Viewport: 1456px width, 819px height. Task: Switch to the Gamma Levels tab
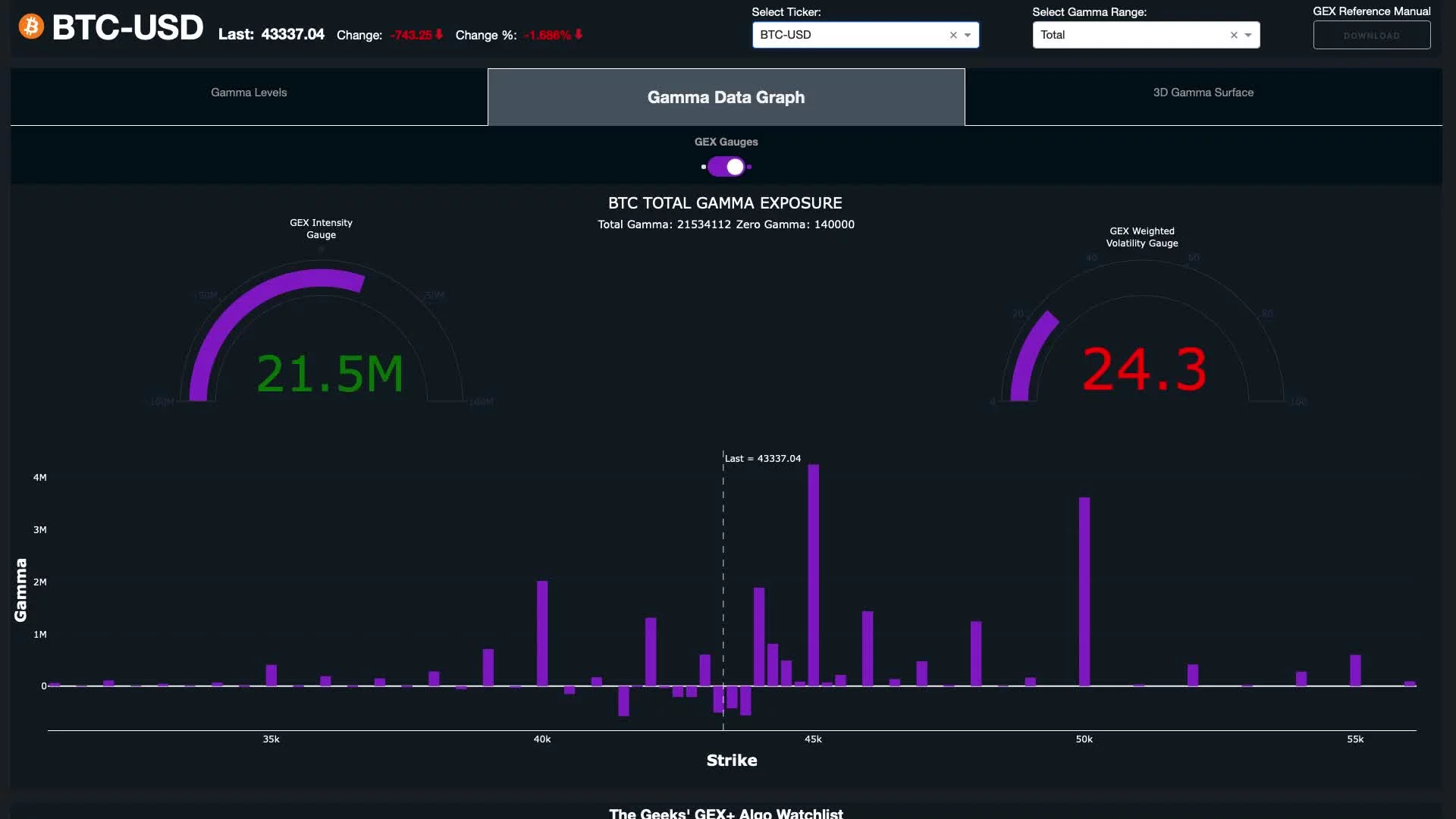coord(249,93)
